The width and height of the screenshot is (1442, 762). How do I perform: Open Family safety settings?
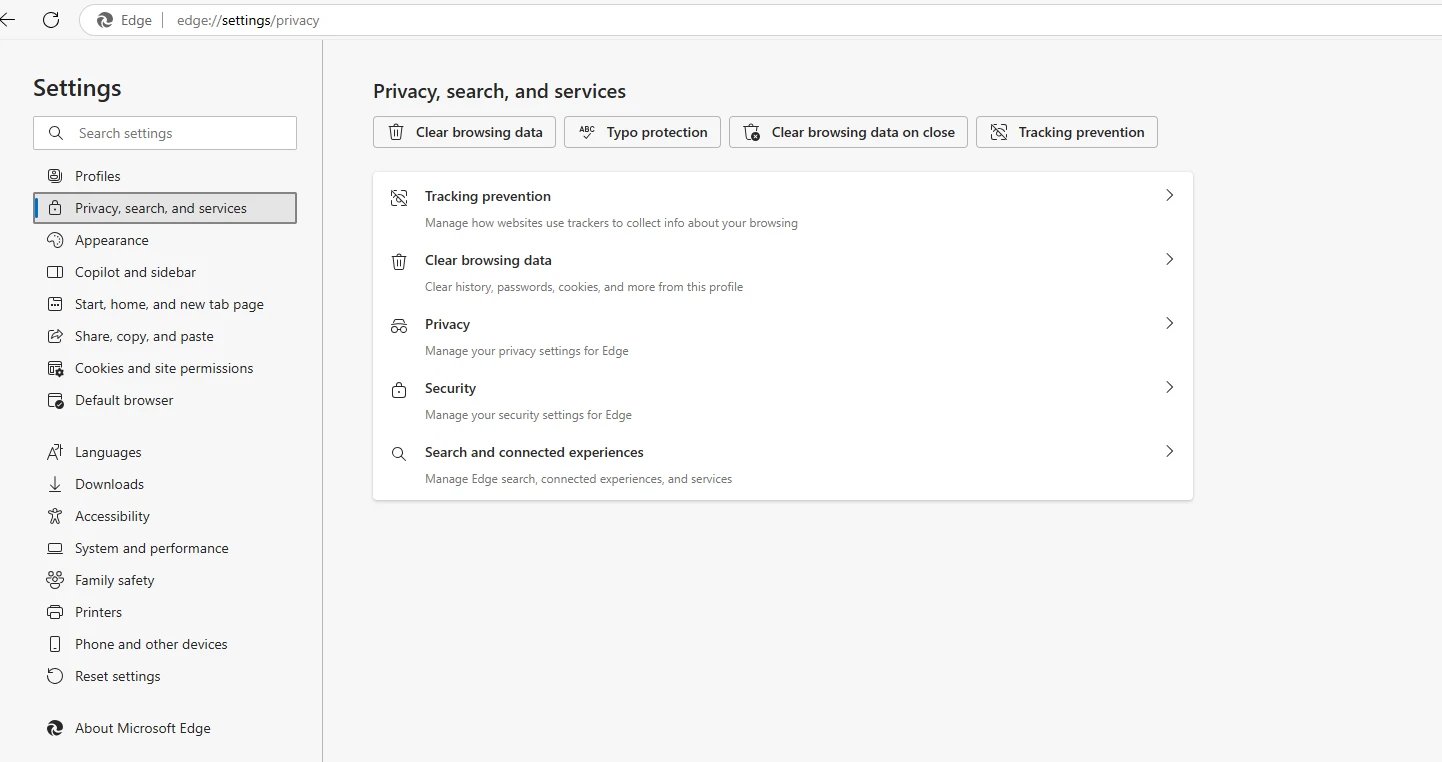(x=165, y=580)
